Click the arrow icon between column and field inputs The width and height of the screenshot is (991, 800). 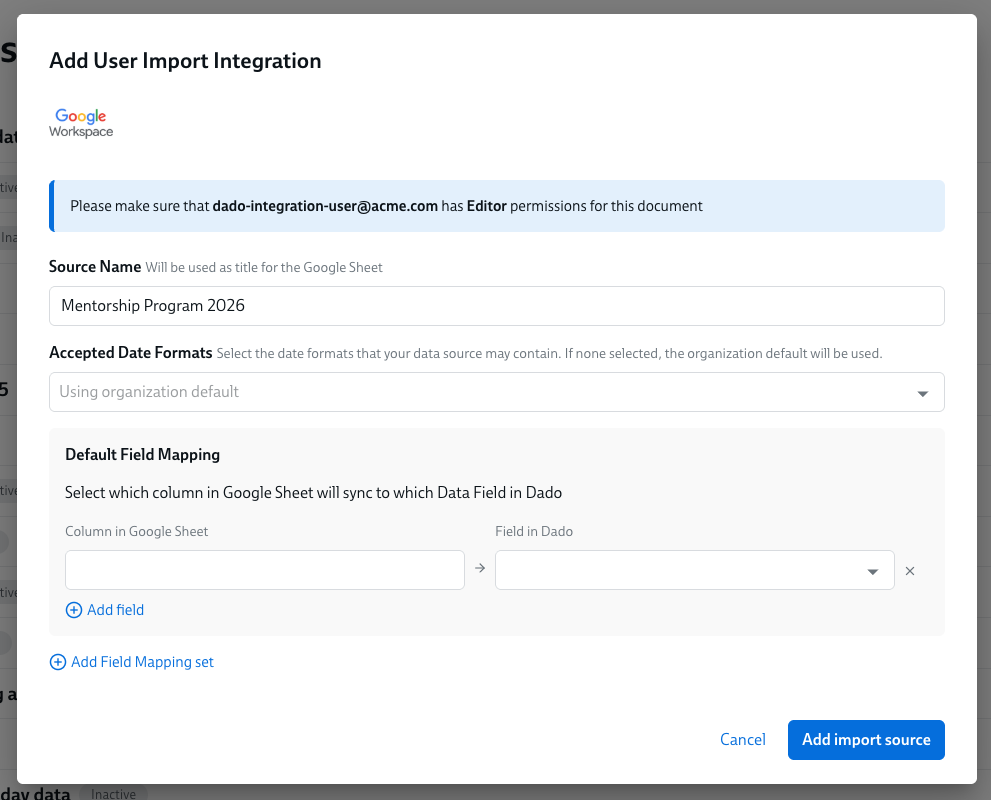point(480,569)
